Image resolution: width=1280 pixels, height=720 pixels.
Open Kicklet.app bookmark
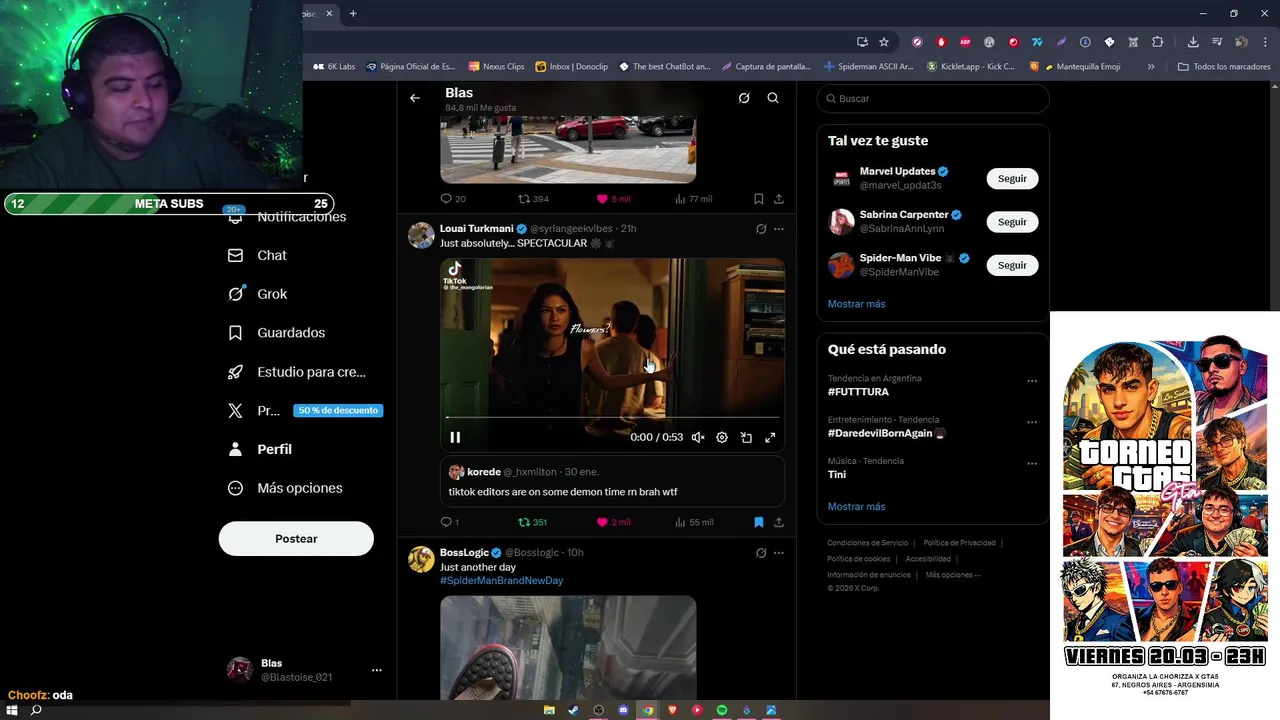(971, 67)
